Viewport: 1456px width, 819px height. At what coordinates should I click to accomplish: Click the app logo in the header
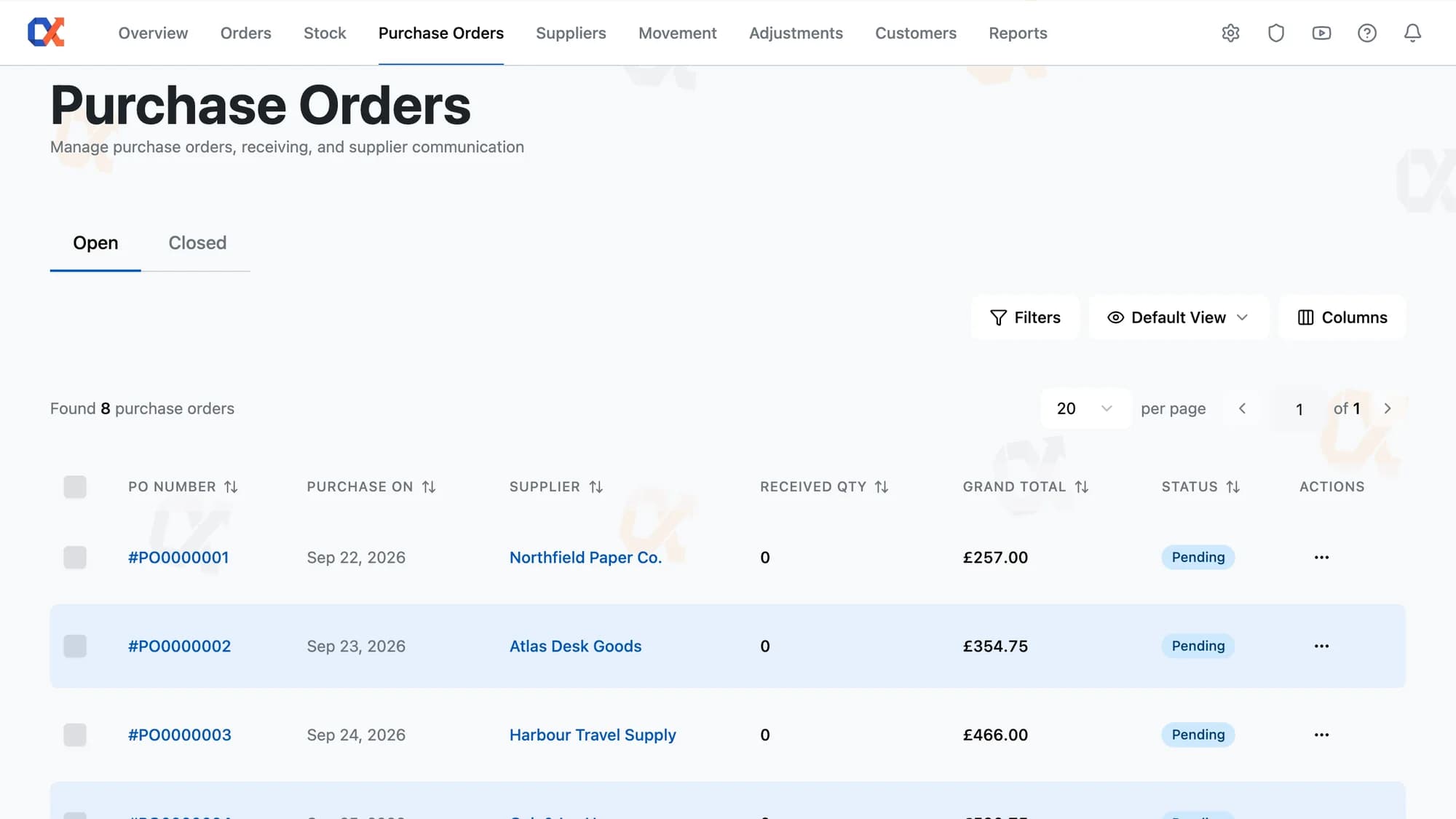[46, 32]
